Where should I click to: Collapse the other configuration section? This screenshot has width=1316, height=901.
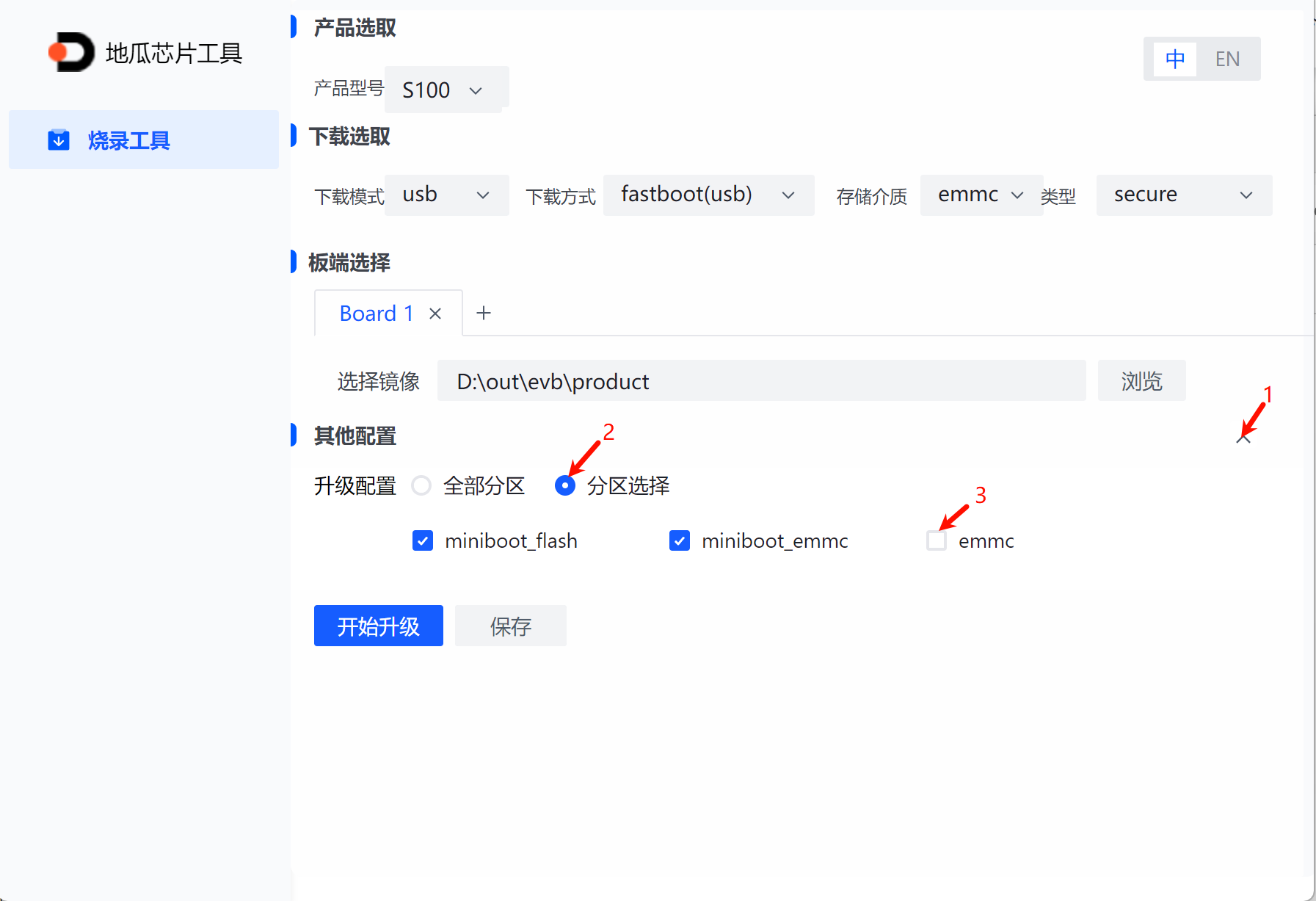coord(1243,438)
